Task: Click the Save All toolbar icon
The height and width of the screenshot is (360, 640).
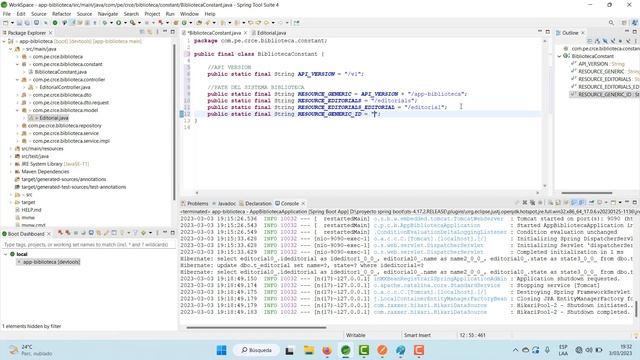Action: (27, 23)
